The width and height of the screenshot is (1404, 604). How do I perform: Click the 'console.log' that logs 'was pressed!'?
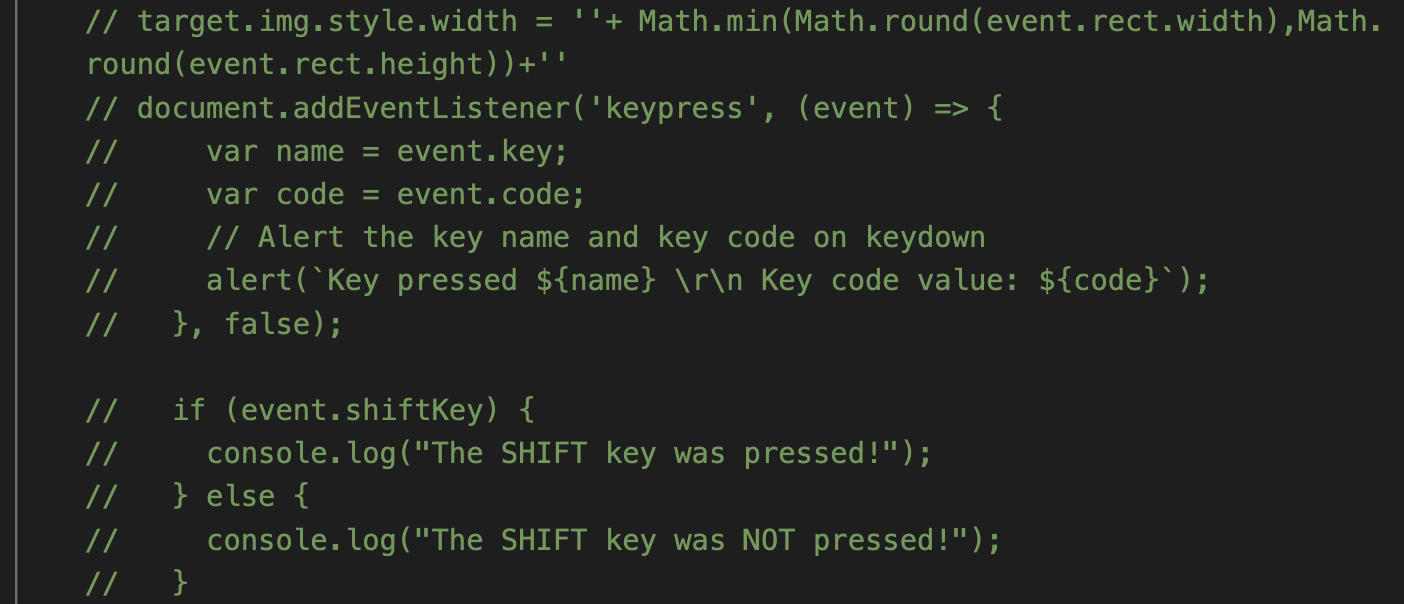tap(301, 454)
